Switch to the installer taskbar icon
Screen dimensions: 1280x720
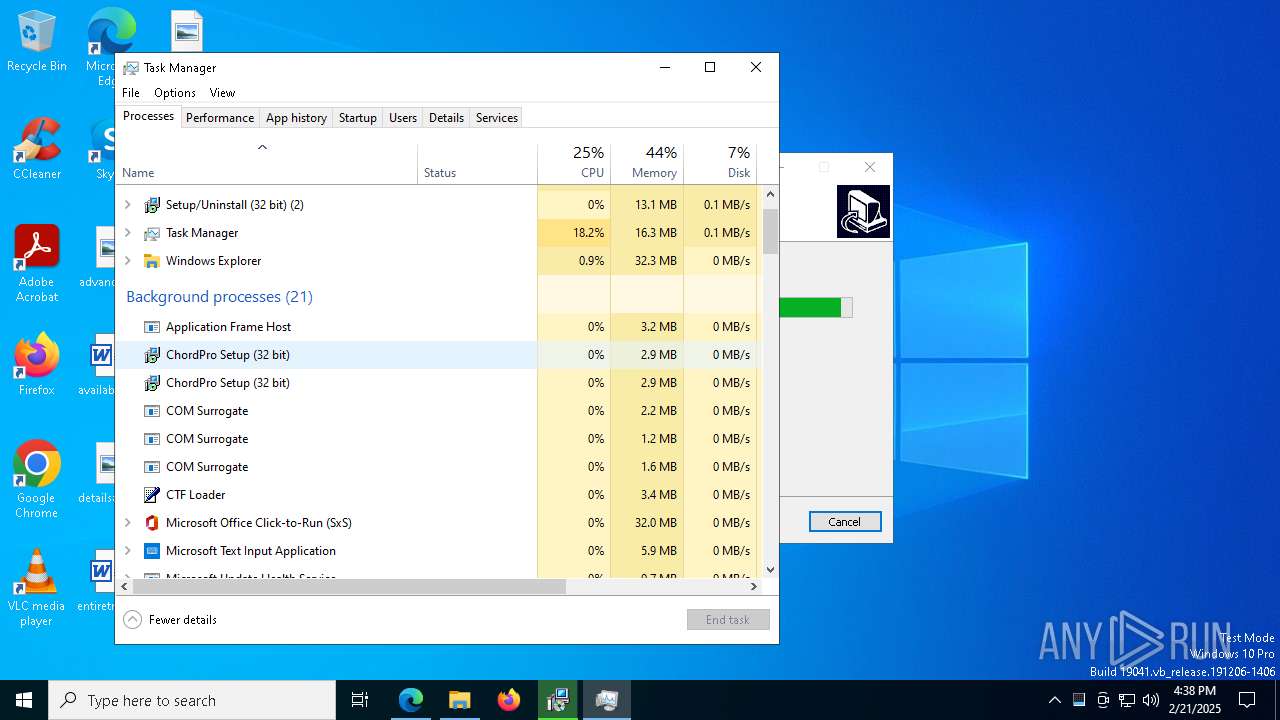point(557,700)
